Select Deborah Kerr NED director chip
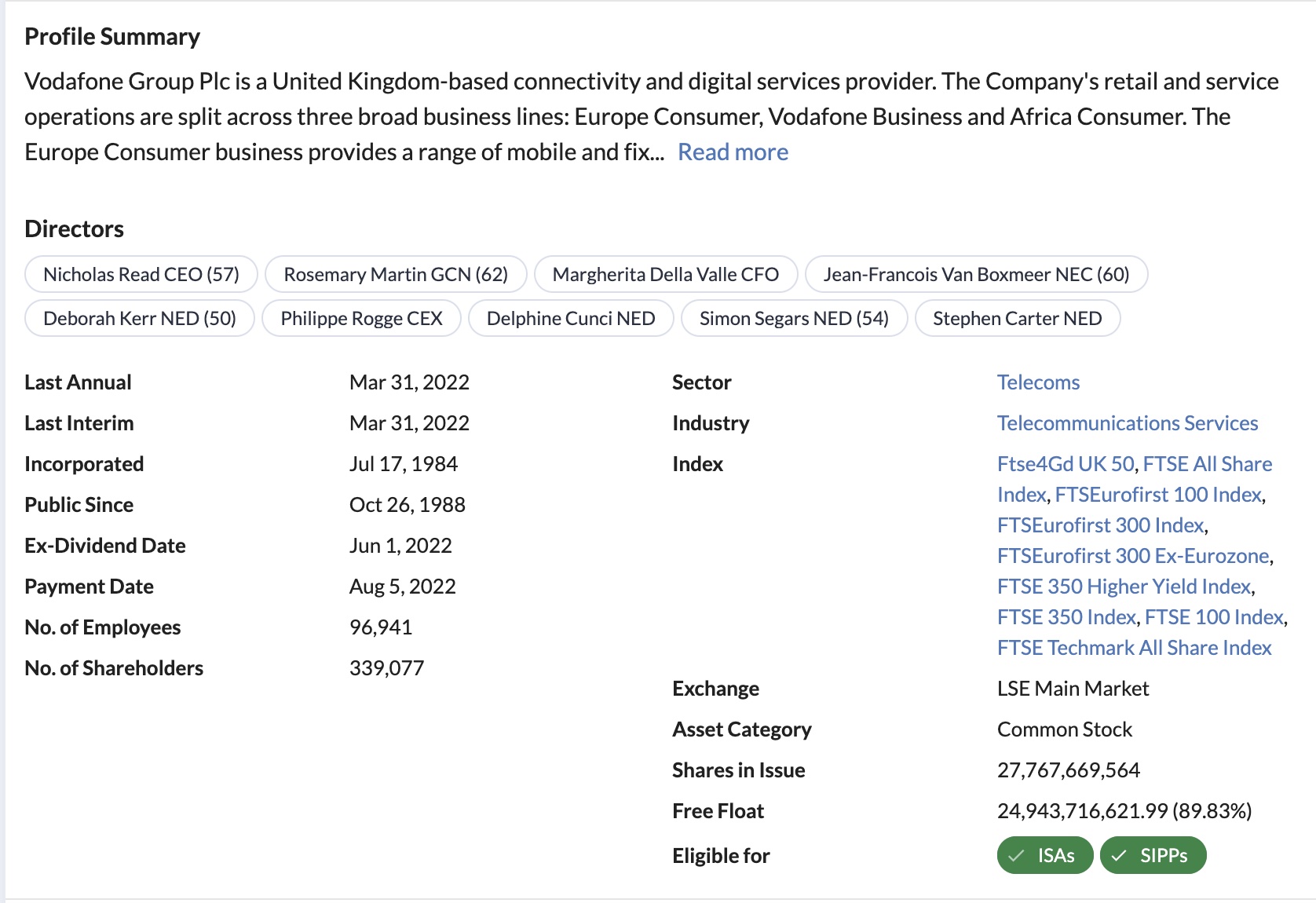1316x903 pixels. click(140, 318)
